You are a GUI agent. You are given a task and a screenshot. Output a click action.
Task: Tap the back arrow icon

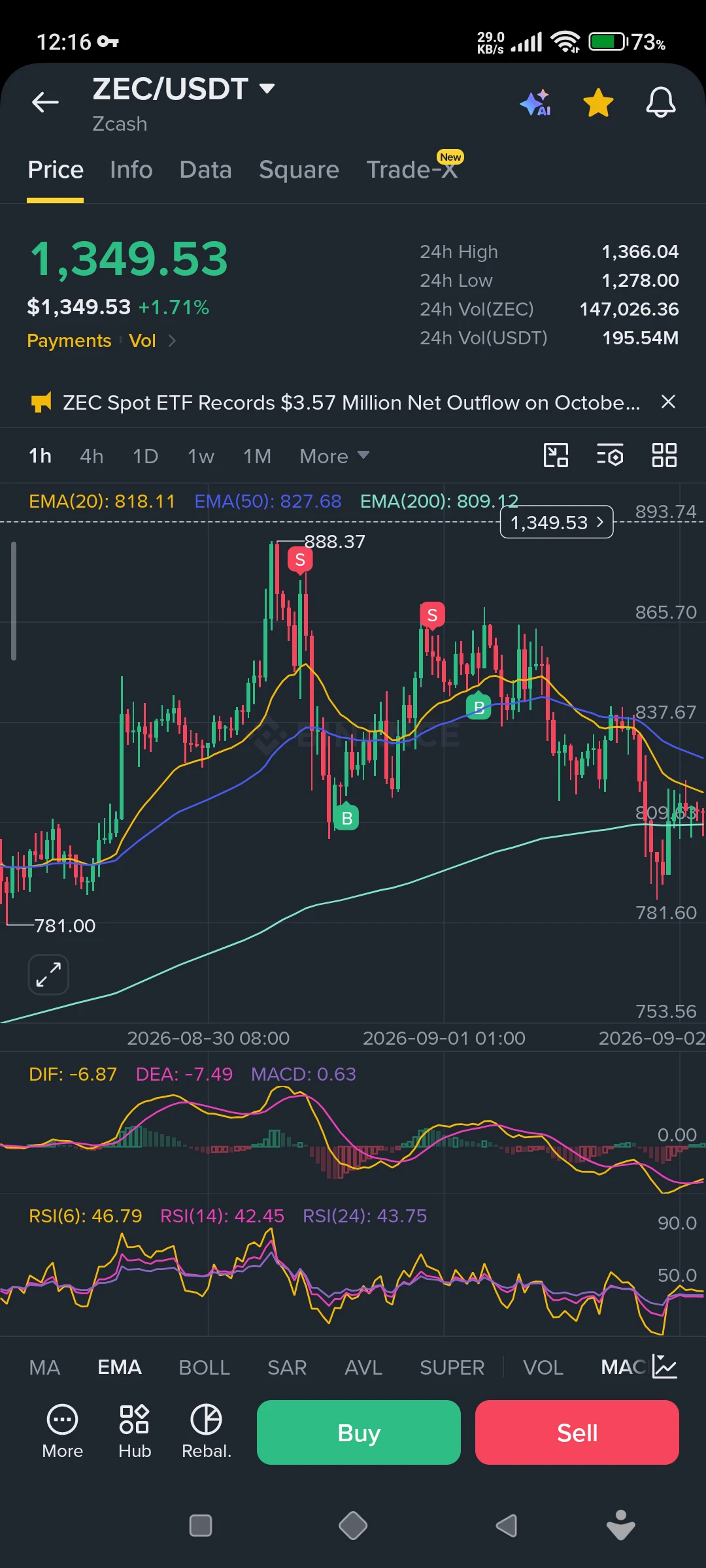pos(45,102)
